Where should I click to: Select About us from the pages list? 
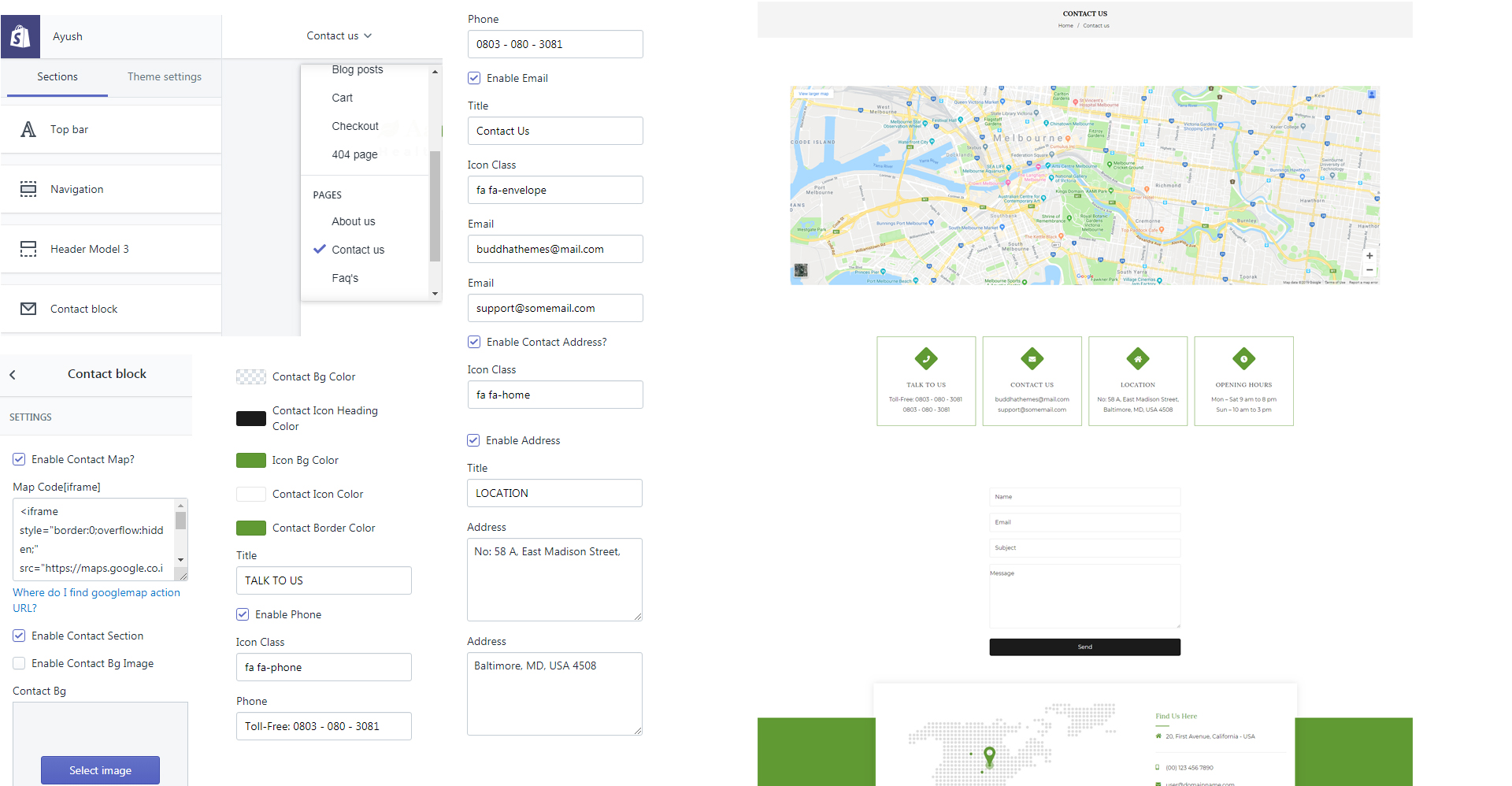pyautogui.click(x=353, y=221)
